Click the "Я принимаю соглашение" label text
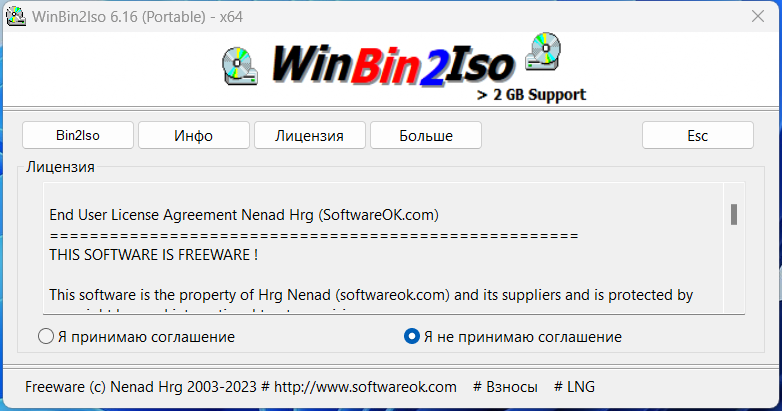782x411 pixels. (146, 337)
